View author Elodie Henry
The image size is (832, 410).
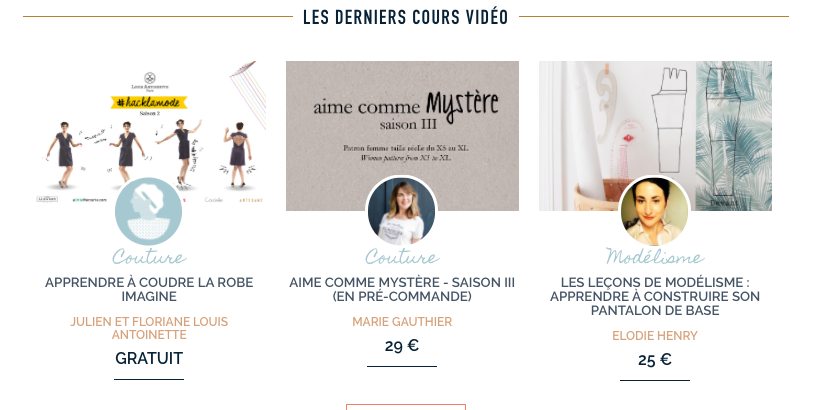(x=655, y=336)
